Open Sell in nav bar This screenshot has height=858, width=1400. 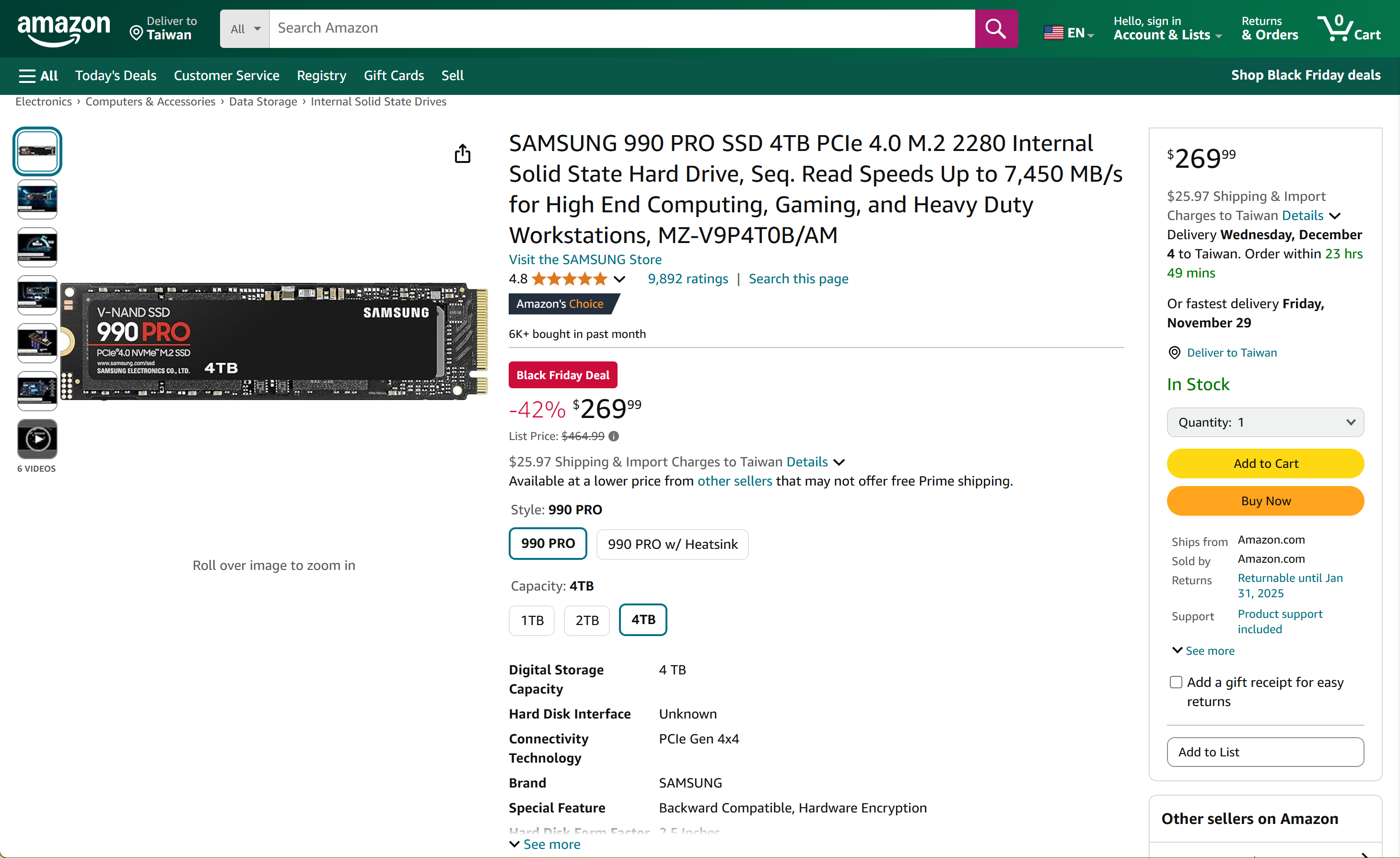click(x=452, y=76)
